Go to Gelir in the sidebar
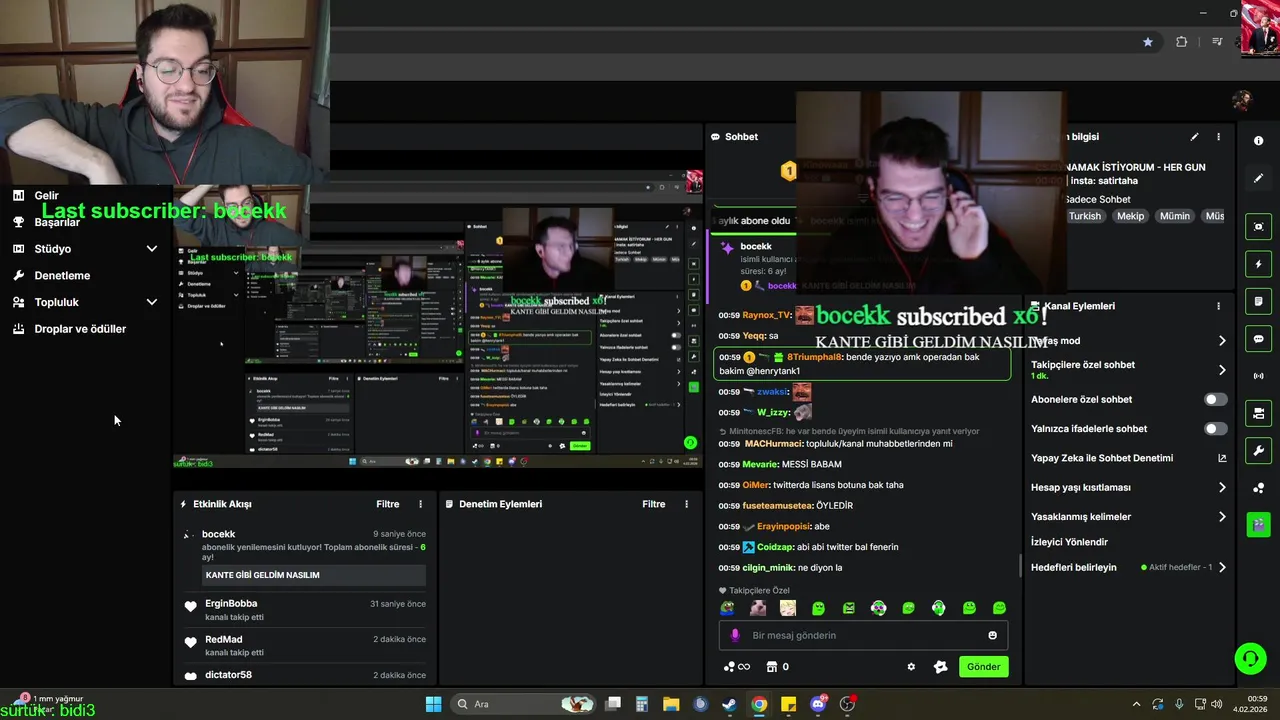The image size is (1280, 720). click(46, 196)
